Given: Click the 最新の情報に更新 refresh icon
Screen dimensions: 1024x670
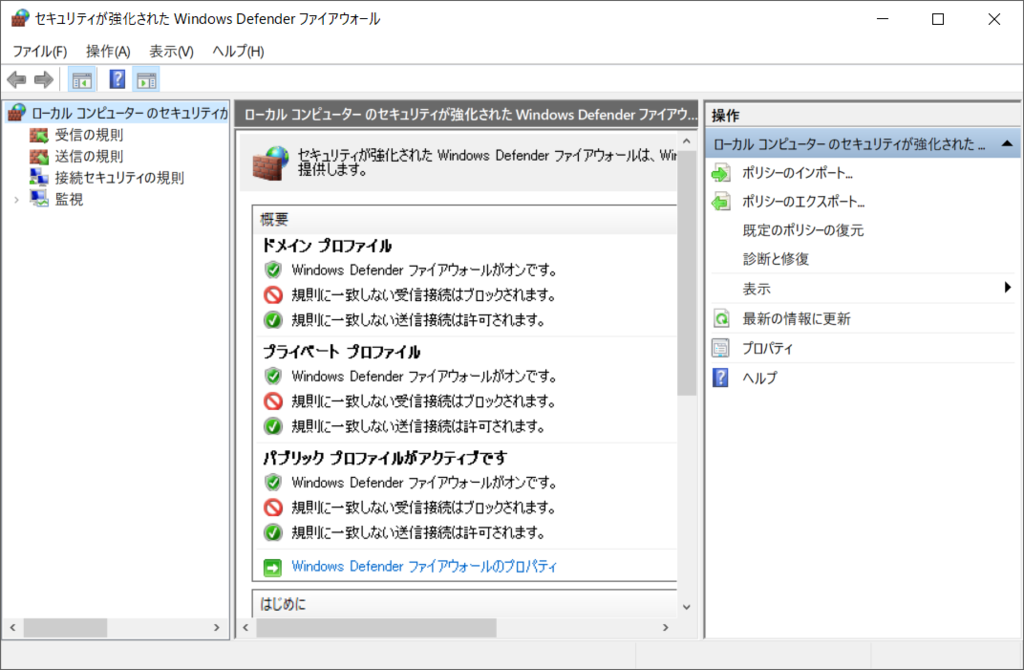Looking at the screenshot, I should [x=721, y=319].
